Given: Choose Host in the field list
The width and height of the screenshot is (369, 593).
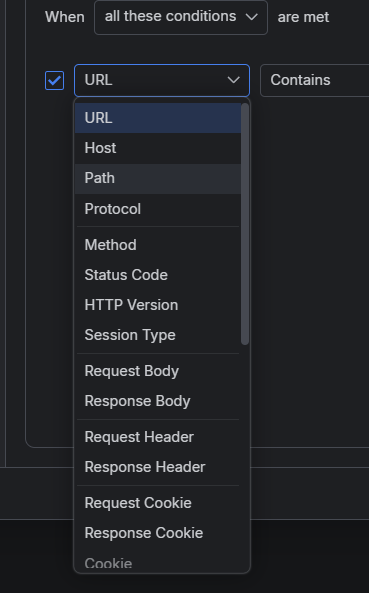Looking at the screenshot, I should point(158,148).
